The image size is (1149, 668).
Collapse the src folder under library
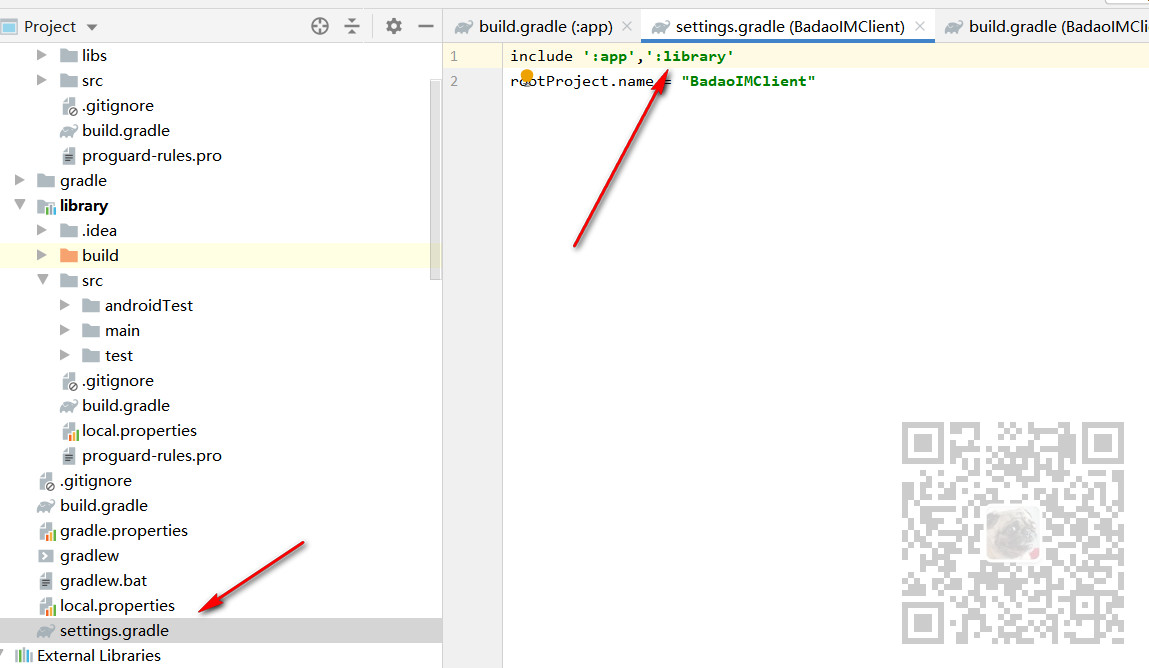coord(43,279)
